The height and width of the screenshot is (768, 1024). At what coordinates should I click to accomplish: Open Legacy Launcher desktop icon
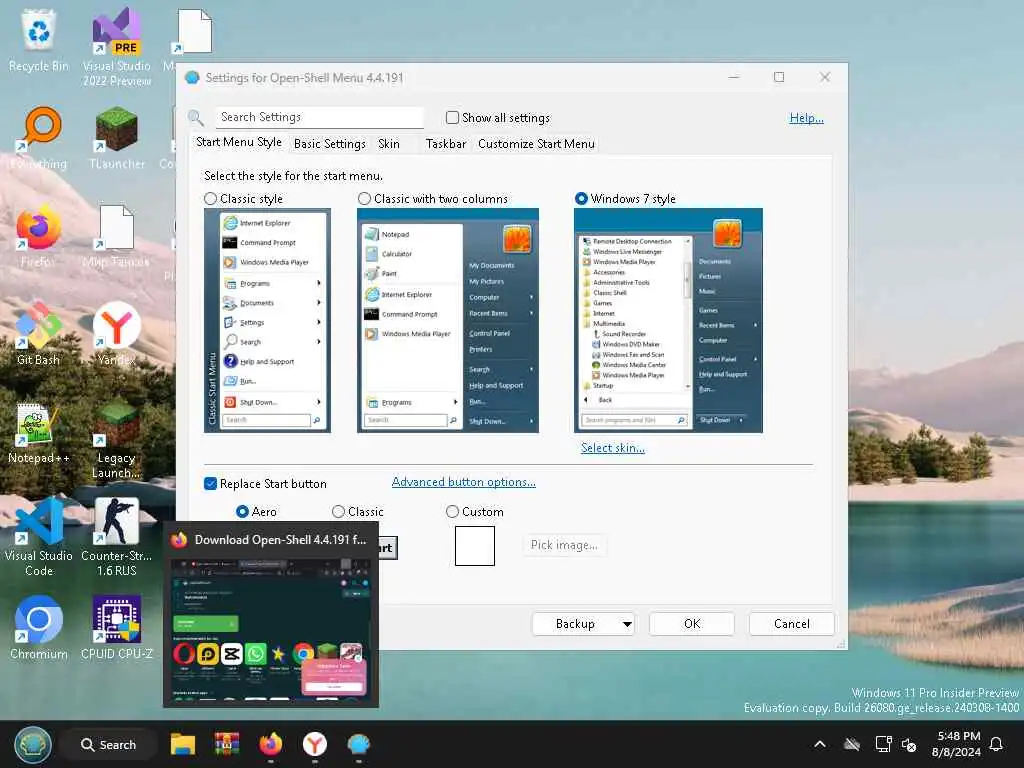117,440
